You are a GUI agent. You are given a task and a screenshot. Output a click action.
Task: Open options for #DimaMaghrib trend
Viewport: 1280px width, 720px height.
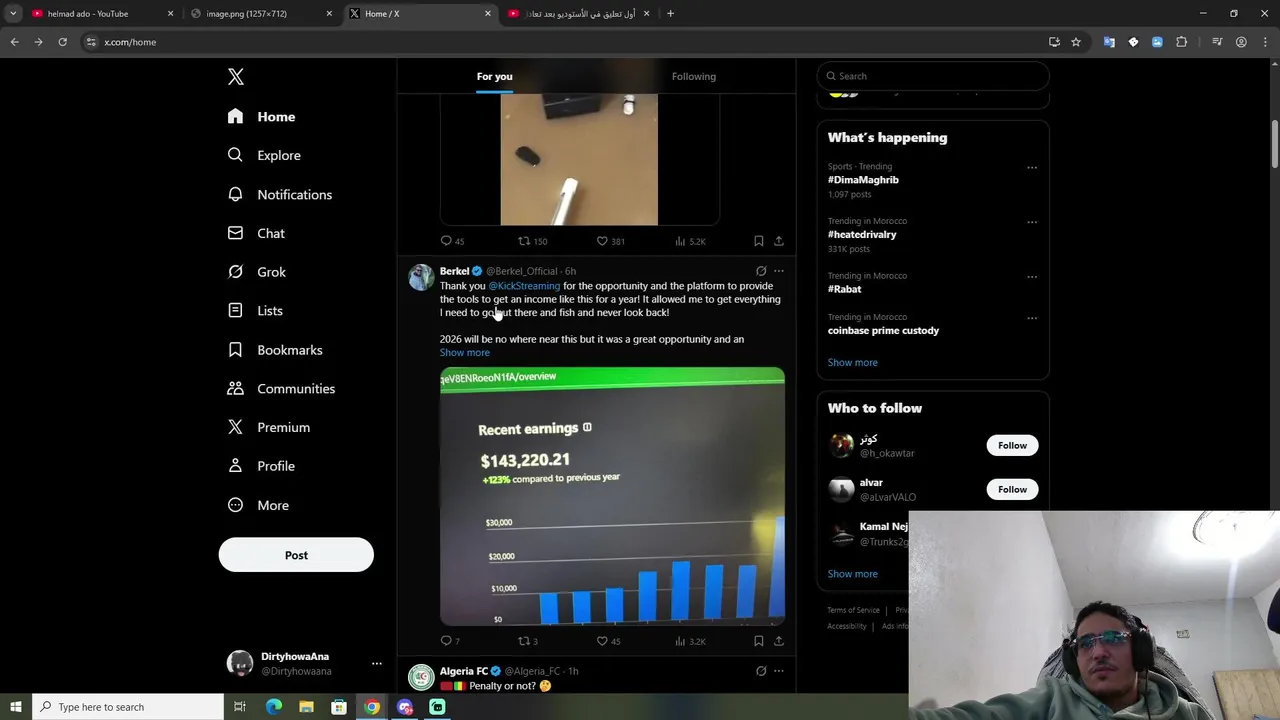[x=1032, y=168]
